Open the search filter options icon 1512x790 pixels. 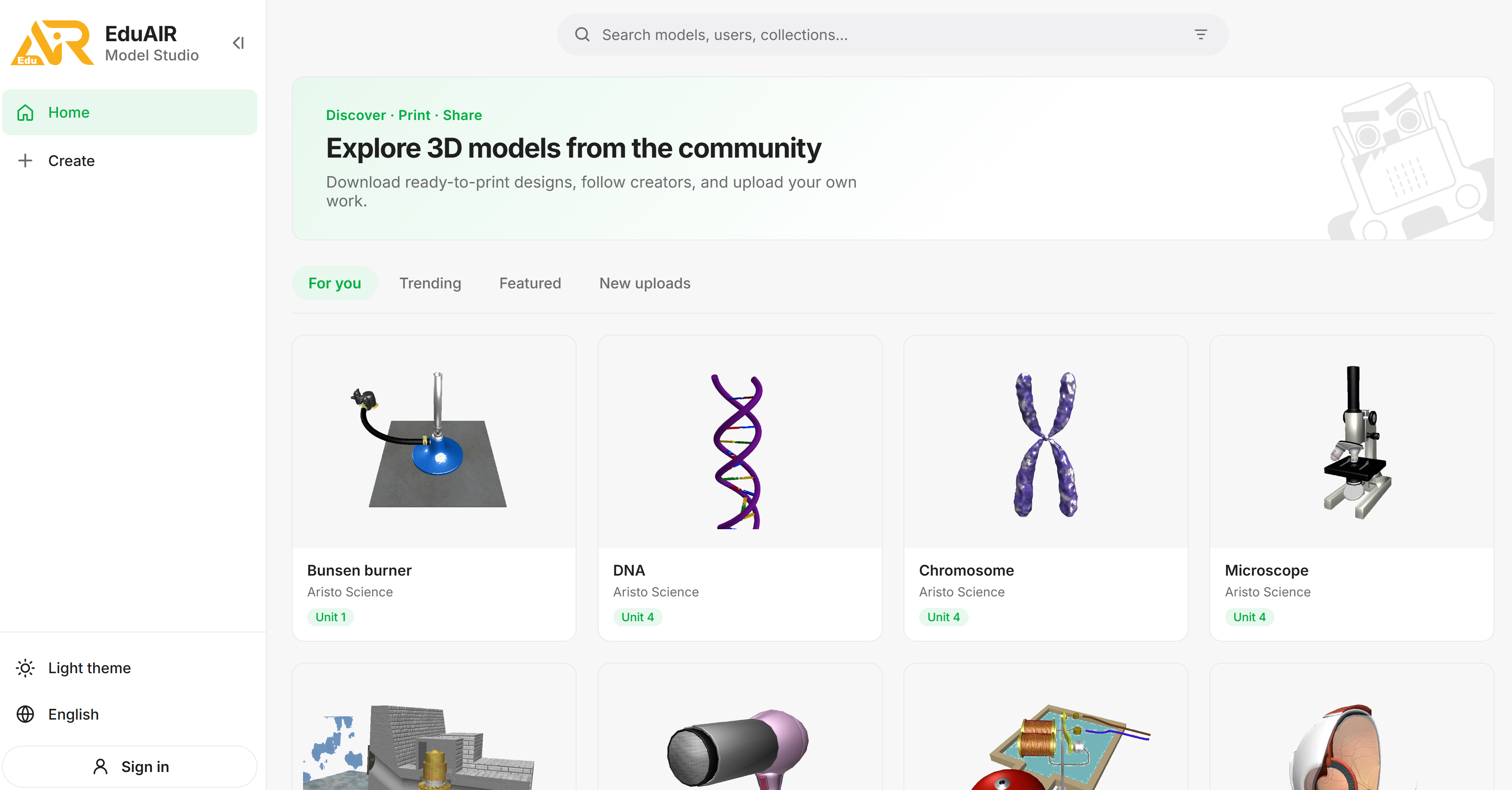[x=1201, y=35]
